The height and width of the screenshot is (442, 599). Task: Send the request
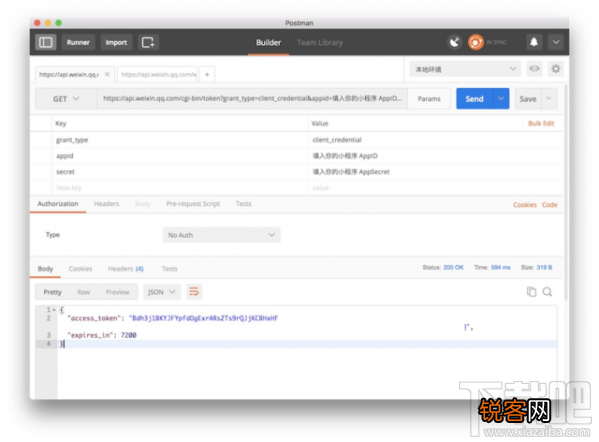pyautogui.click(x=474, y=99)
